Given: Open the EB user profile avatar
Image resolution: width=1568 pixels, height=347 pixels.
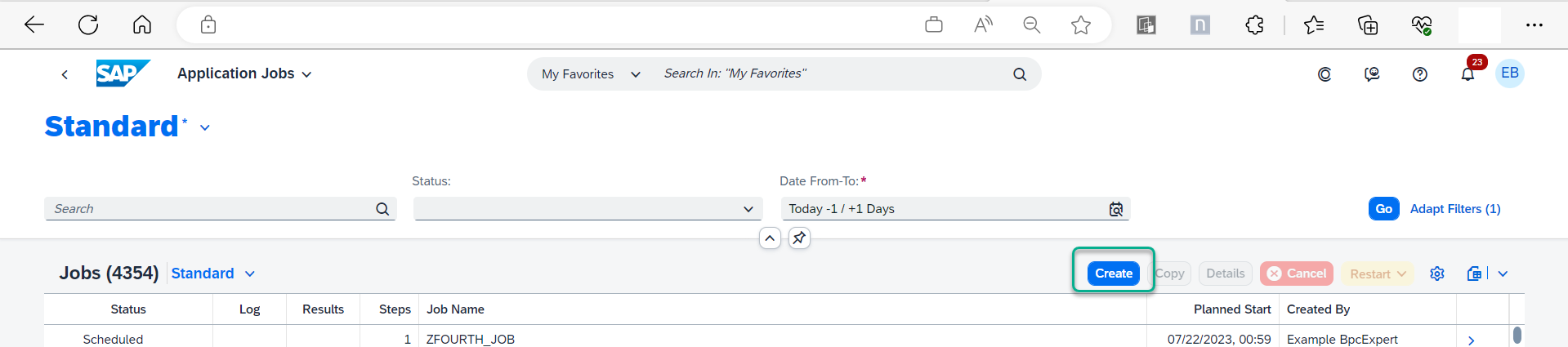Looking at the screenshot, I should click(x=1510, y=73).
